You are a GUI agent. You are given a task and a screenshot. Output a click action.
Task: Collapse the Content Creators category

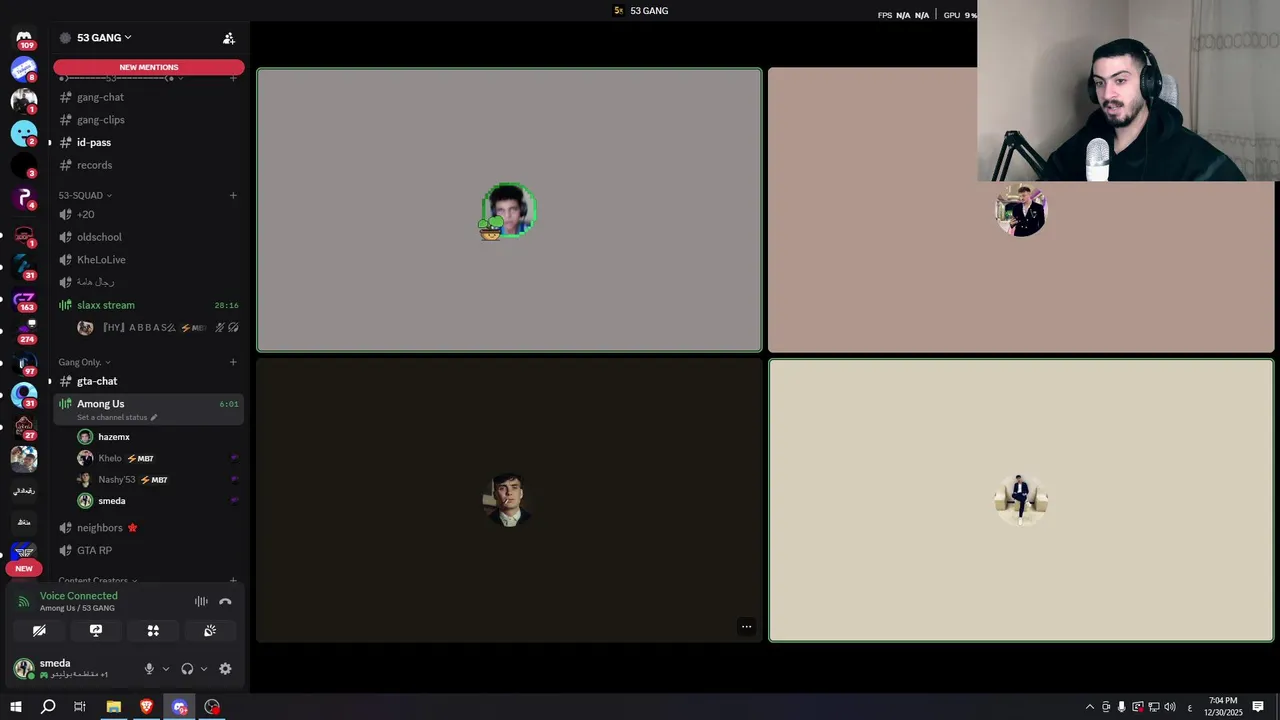(x=98, y=581)
